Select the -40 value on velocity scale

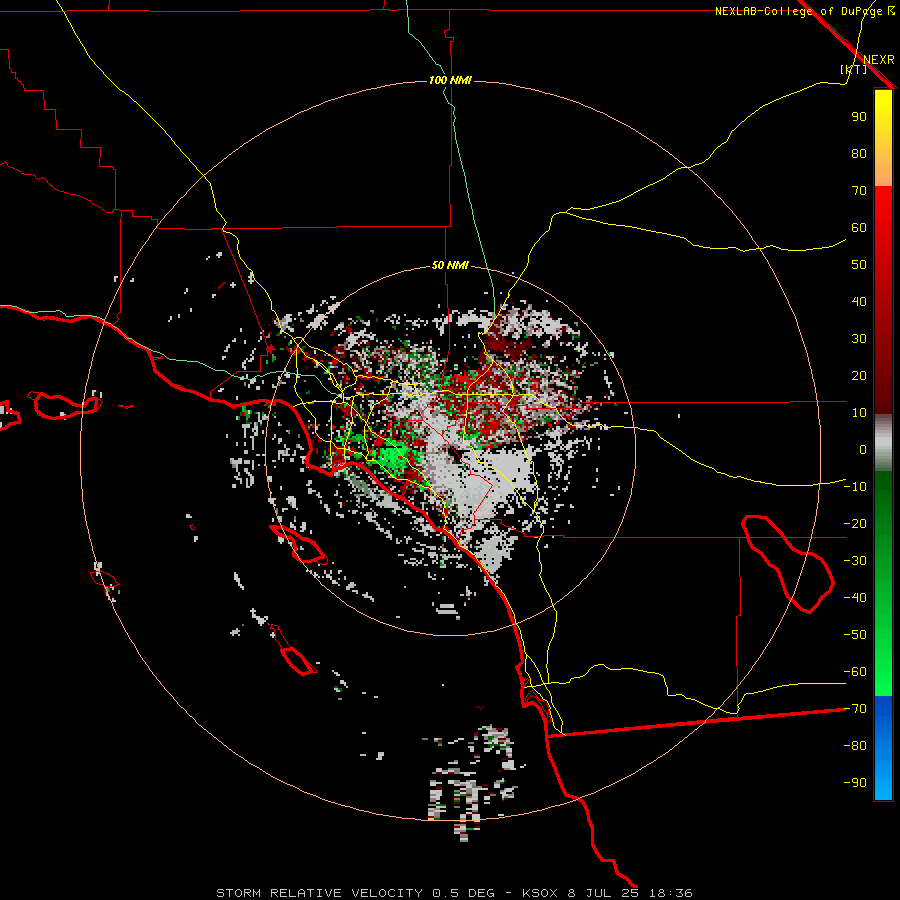point(855,598)
